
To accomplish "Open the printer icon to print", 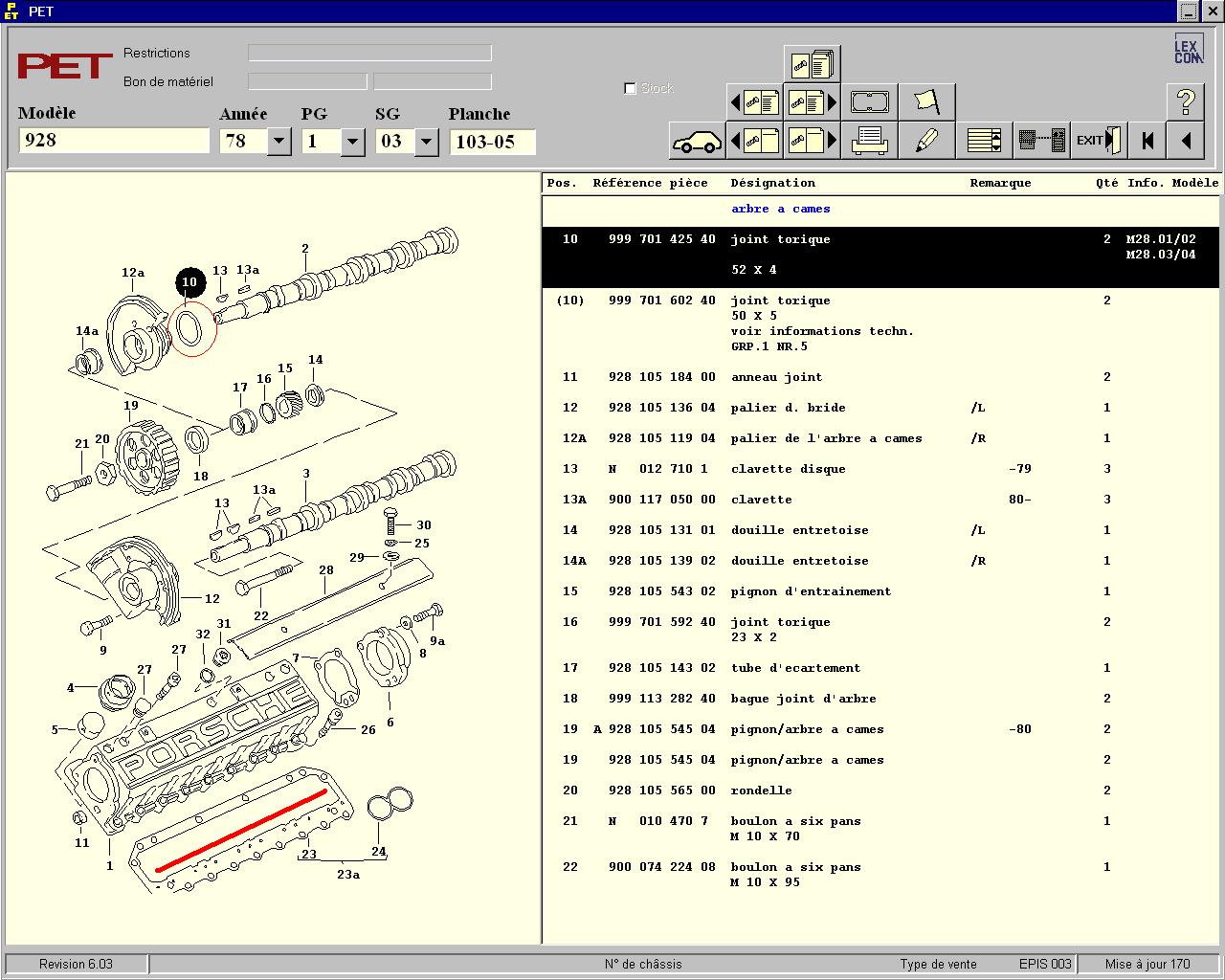I will tap(869, 141).
